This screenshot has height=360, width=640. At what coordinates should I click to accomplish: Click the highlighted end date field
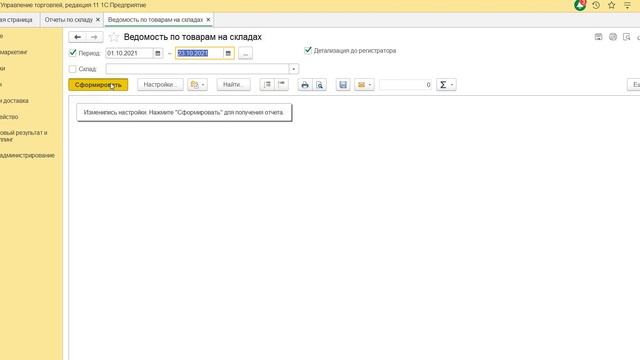click(200, 53)
